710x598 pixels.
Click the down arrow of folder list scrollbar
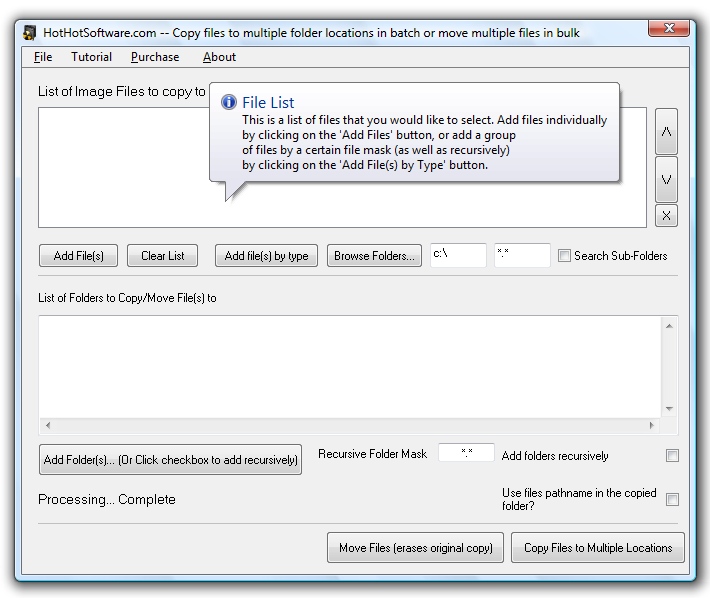pyautogui.click(x=669, y=409)
